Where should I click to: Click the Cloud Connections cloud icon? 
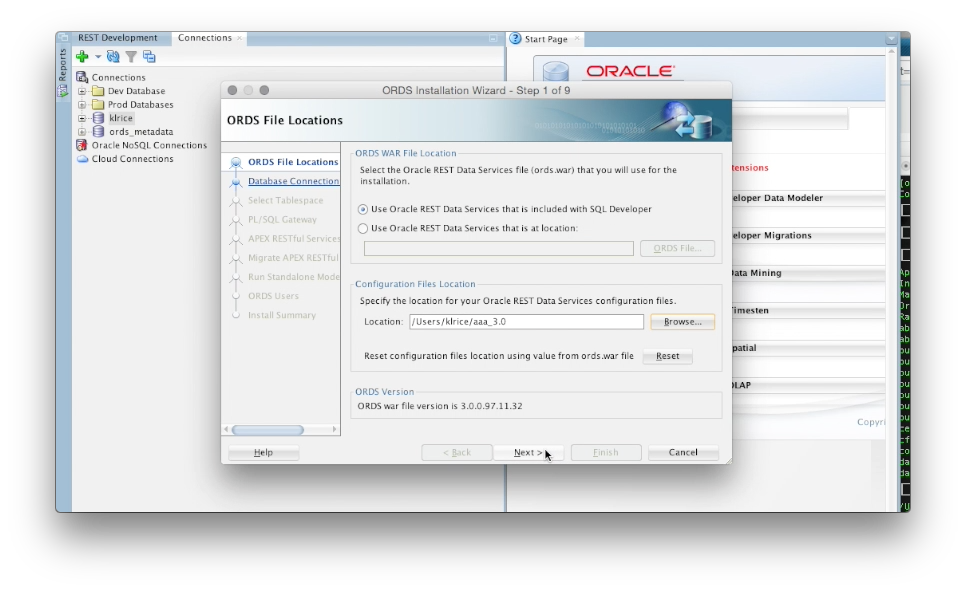click(82, 158)
